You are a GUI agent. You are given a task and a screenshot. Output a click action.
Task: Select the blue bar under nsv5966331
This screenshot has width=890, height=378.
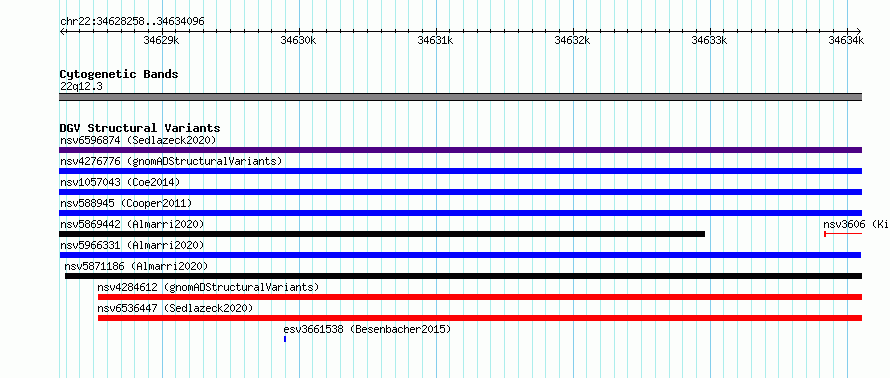coord(460,255)
